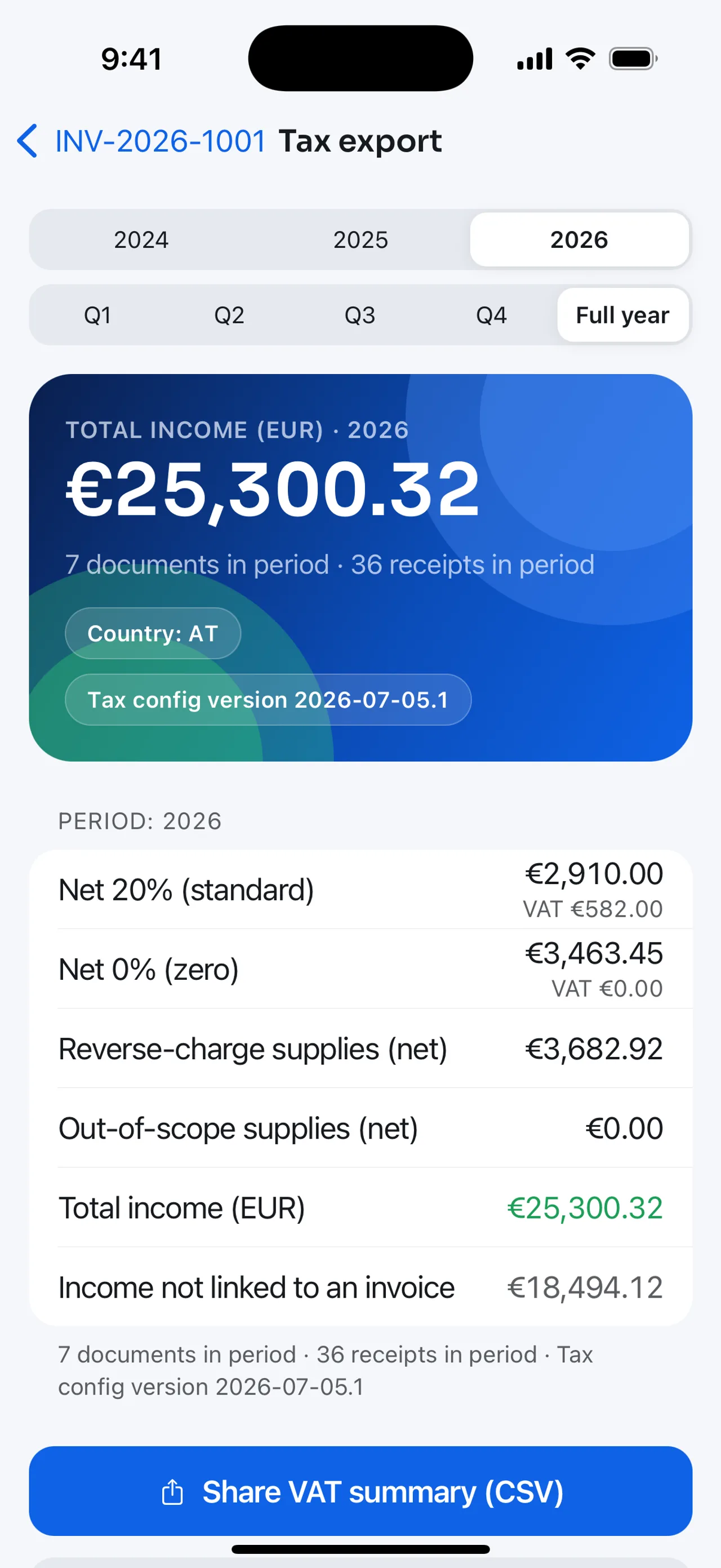The height and width of the screenshot is (1568, 721).
Task: Share VAT summary as CSV
Action: [x=360, y=1491]
